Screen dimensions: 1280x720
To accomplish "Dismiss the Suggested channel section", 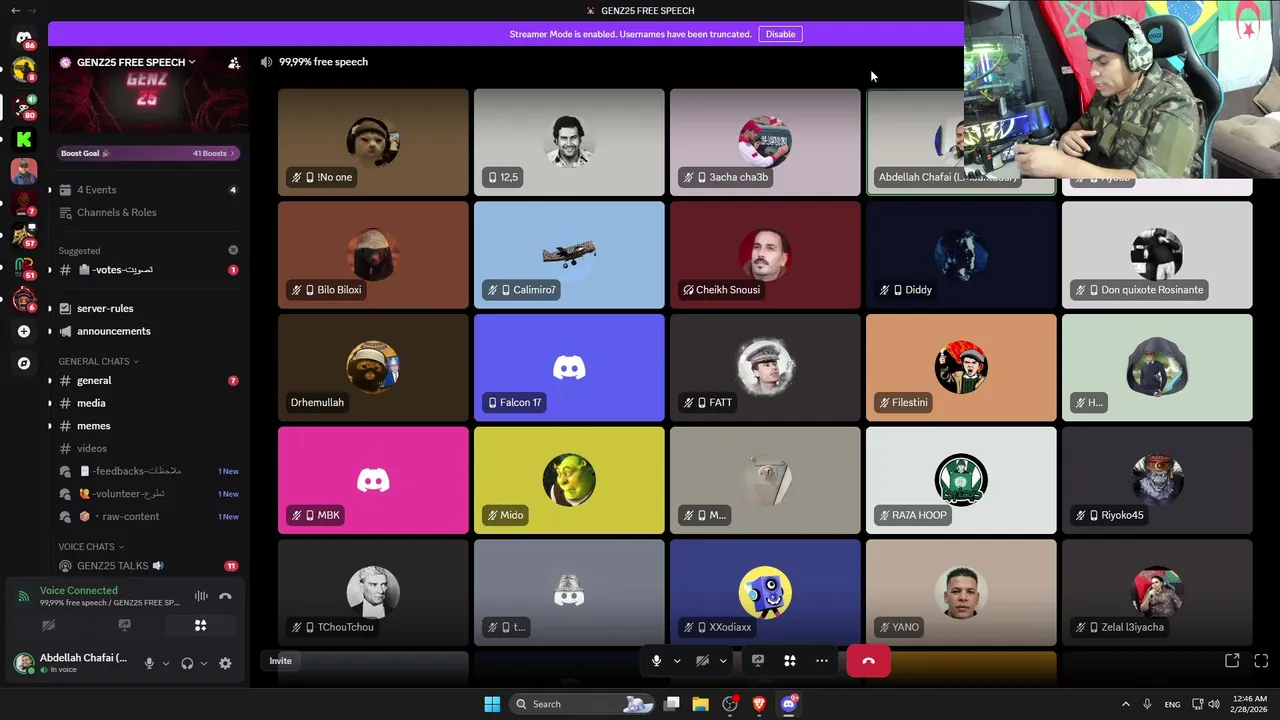I will (x=233, y=250).
